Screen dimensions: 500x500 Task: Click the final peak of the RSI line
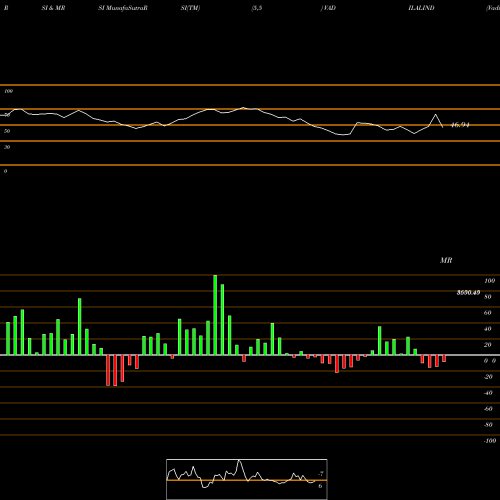pos(435,114)
